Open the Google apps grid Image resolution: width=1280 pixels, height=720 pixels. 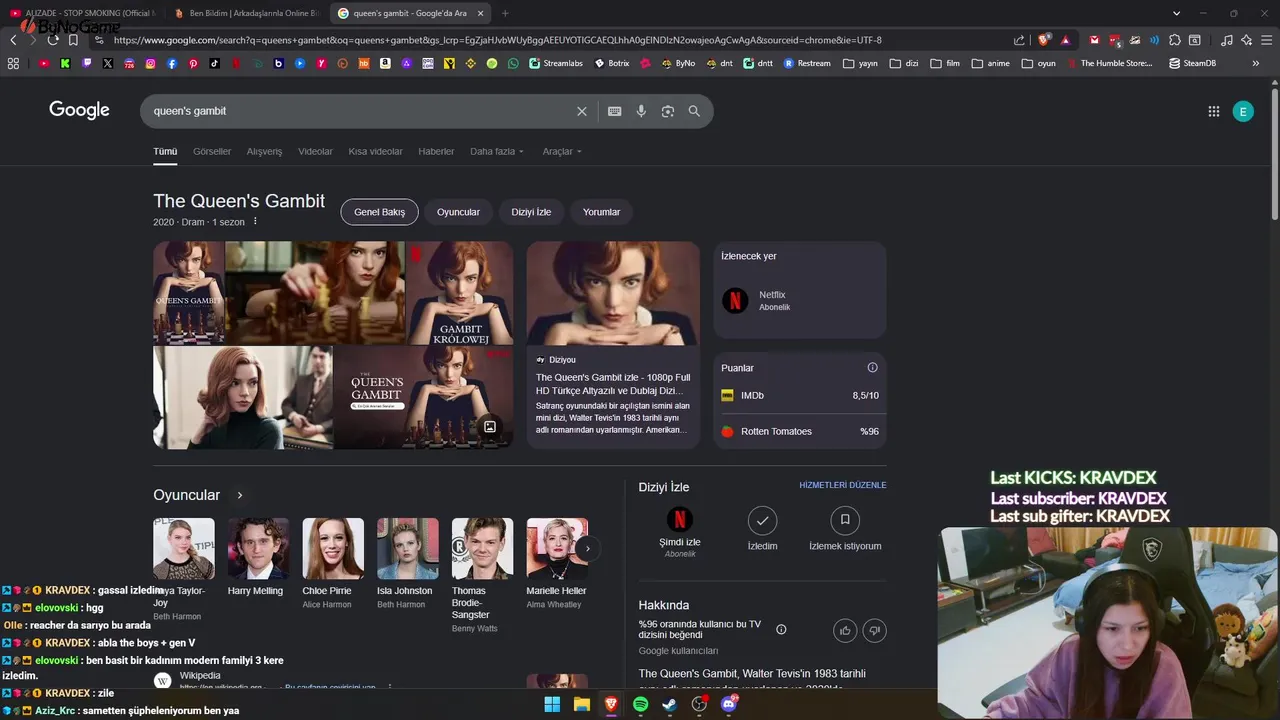[1214, 111]
